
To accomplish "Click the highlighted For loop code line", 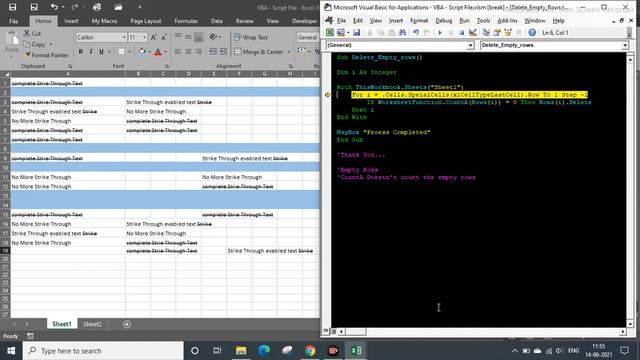I will point(469,95).
